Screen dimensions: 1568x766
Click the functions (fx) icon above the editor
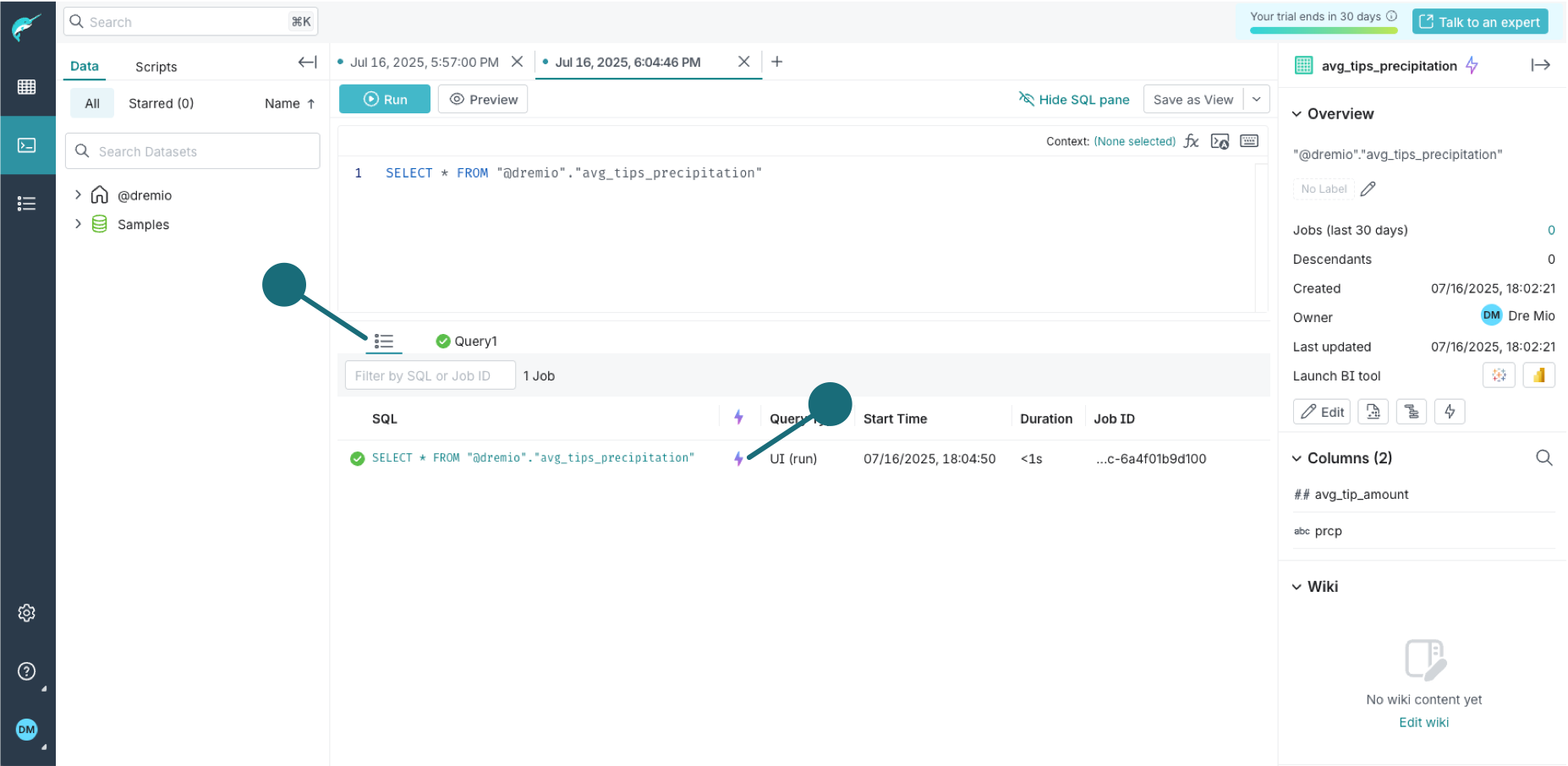[x=1191, y=141]
